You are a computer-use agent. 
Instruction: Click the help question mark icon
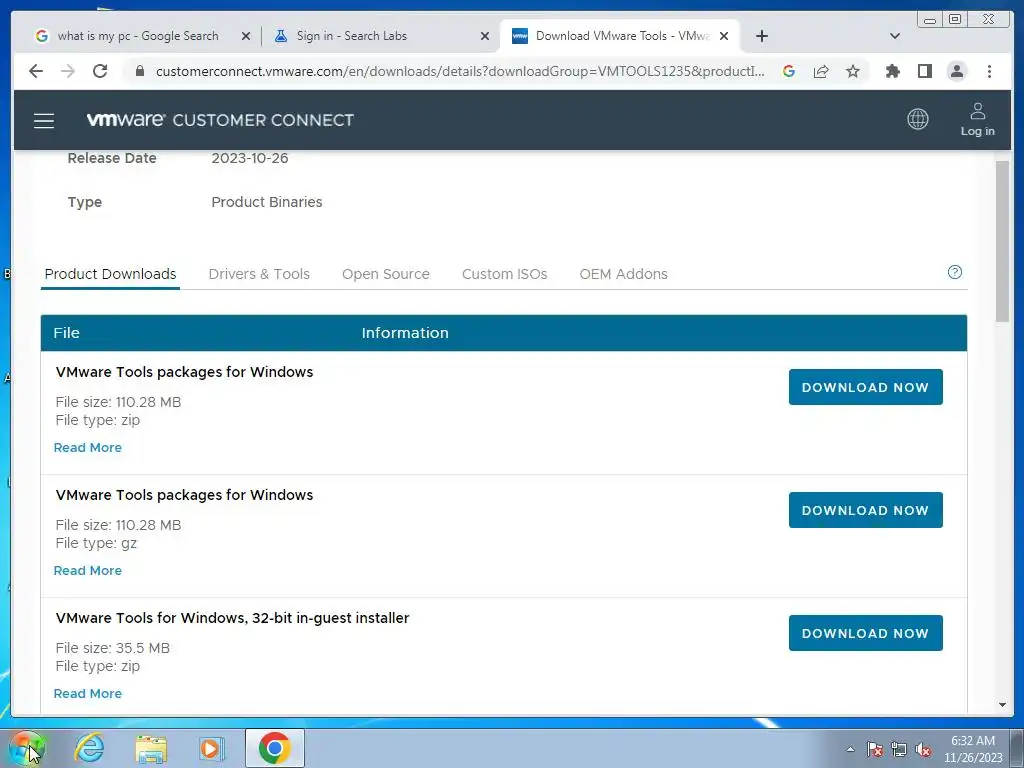955,272
